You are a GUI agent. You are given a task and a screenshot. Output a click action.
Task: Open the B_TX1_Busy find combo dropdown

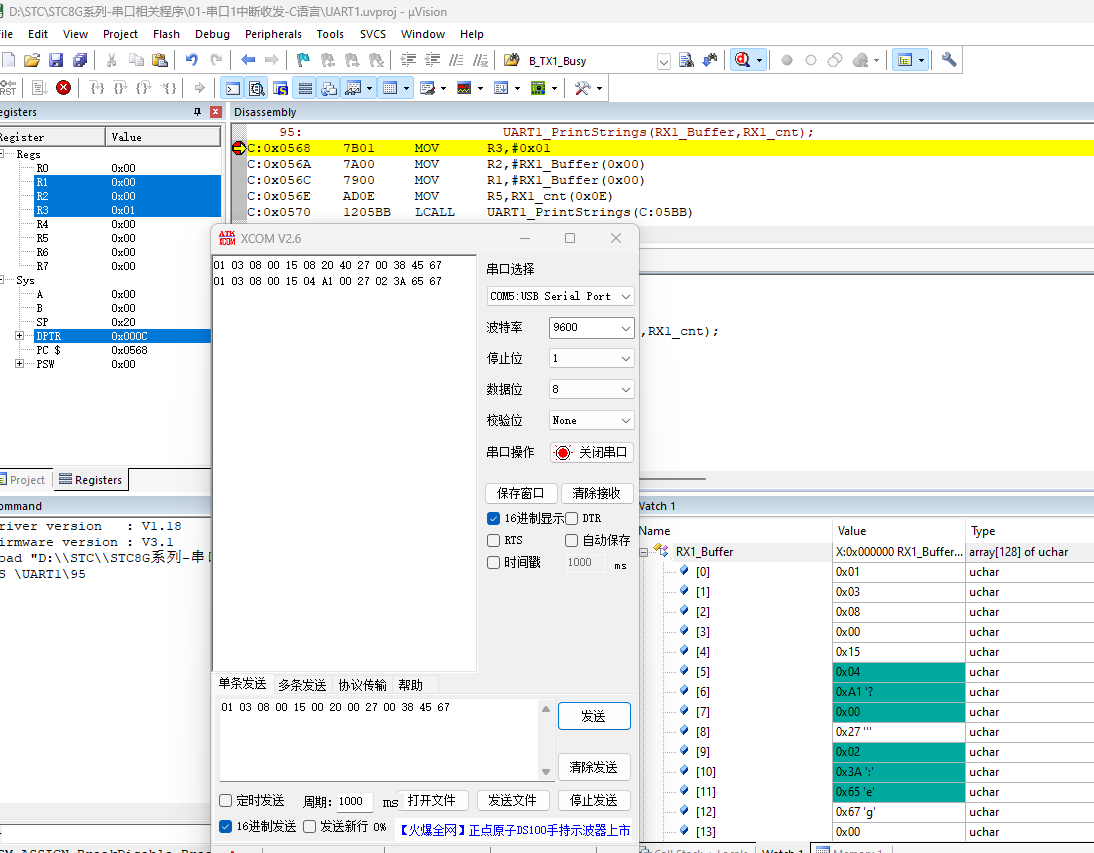[664, 61]
